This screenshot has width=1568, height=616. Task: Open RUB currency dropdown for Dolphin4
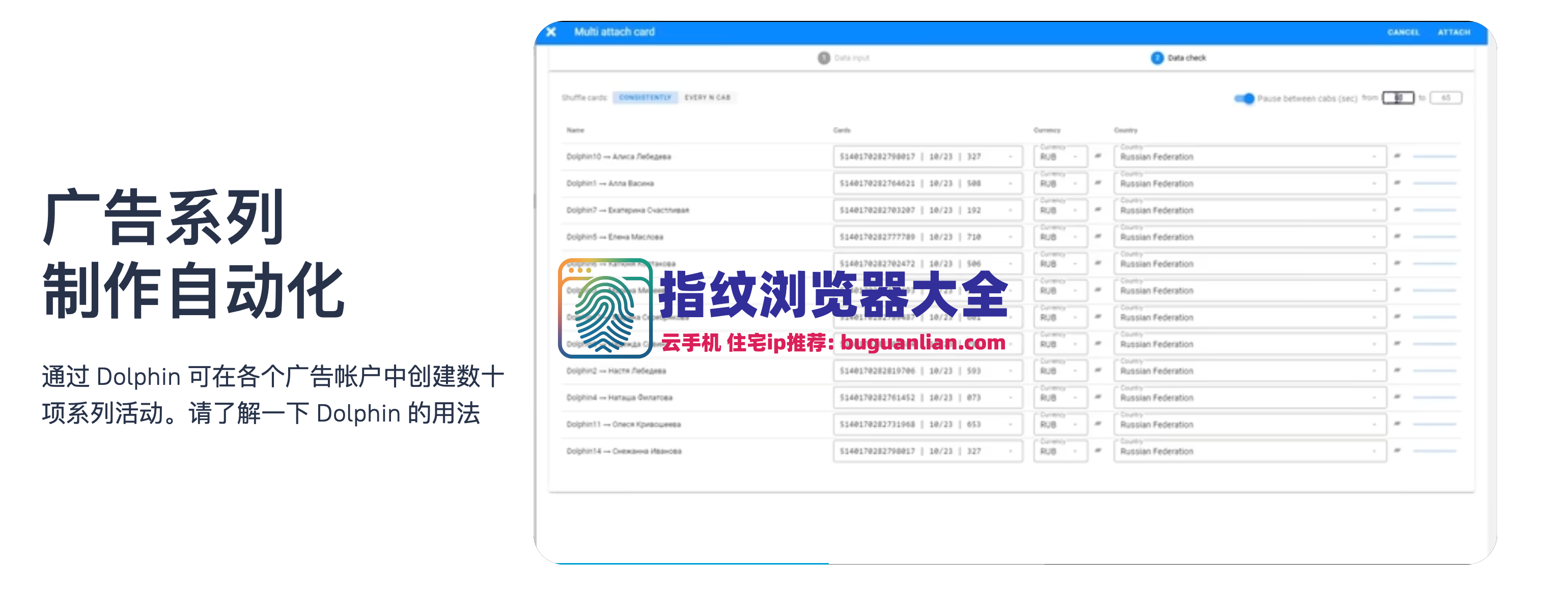[1060, 398]
